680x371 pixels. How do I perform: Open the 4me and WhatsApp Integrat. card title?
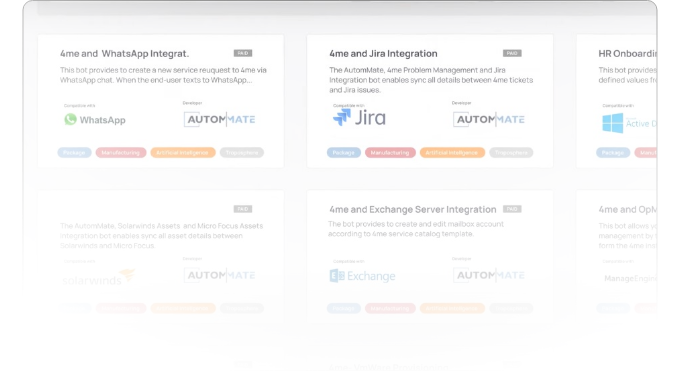pos(124,54)
